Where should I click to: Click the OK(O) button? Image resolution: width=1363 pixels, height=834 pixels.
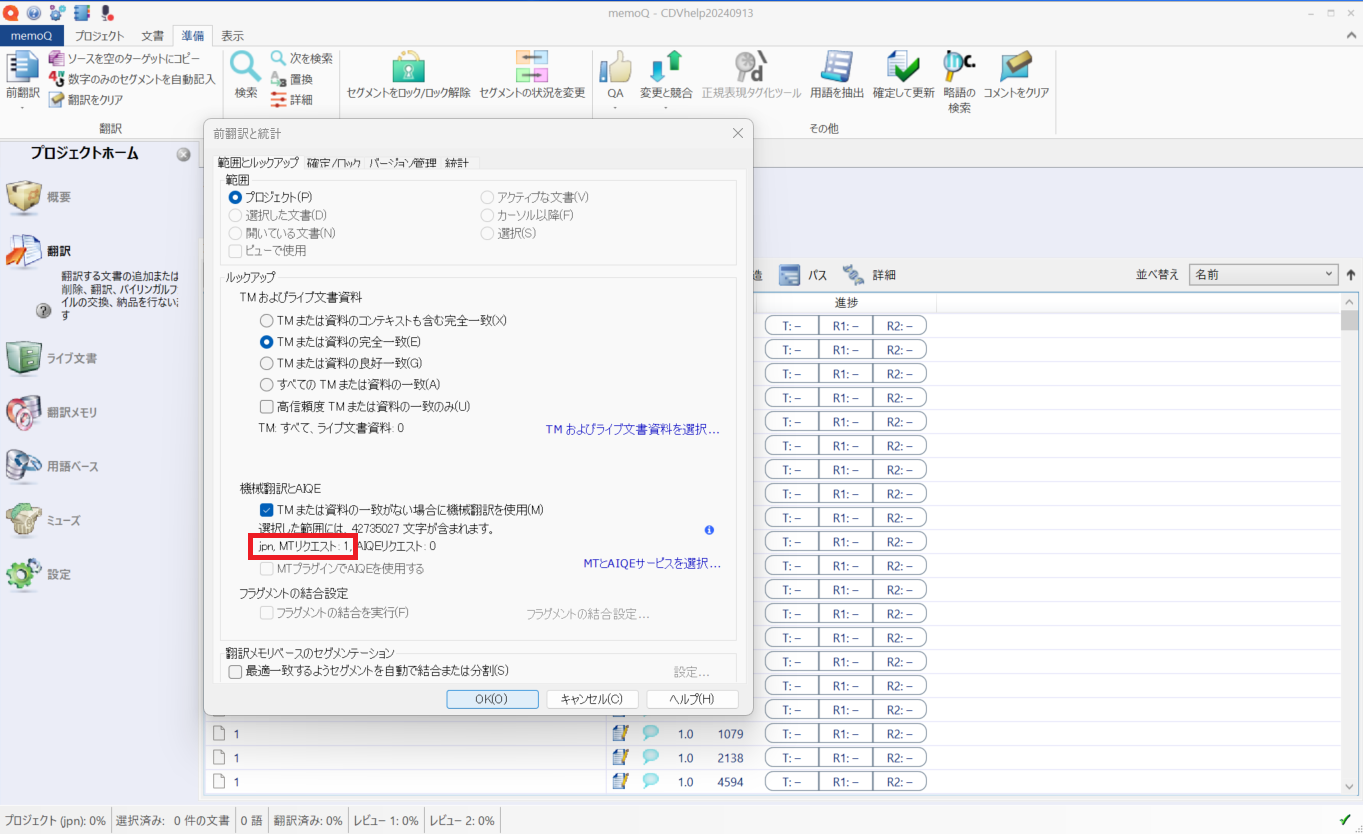click(492, 699)
